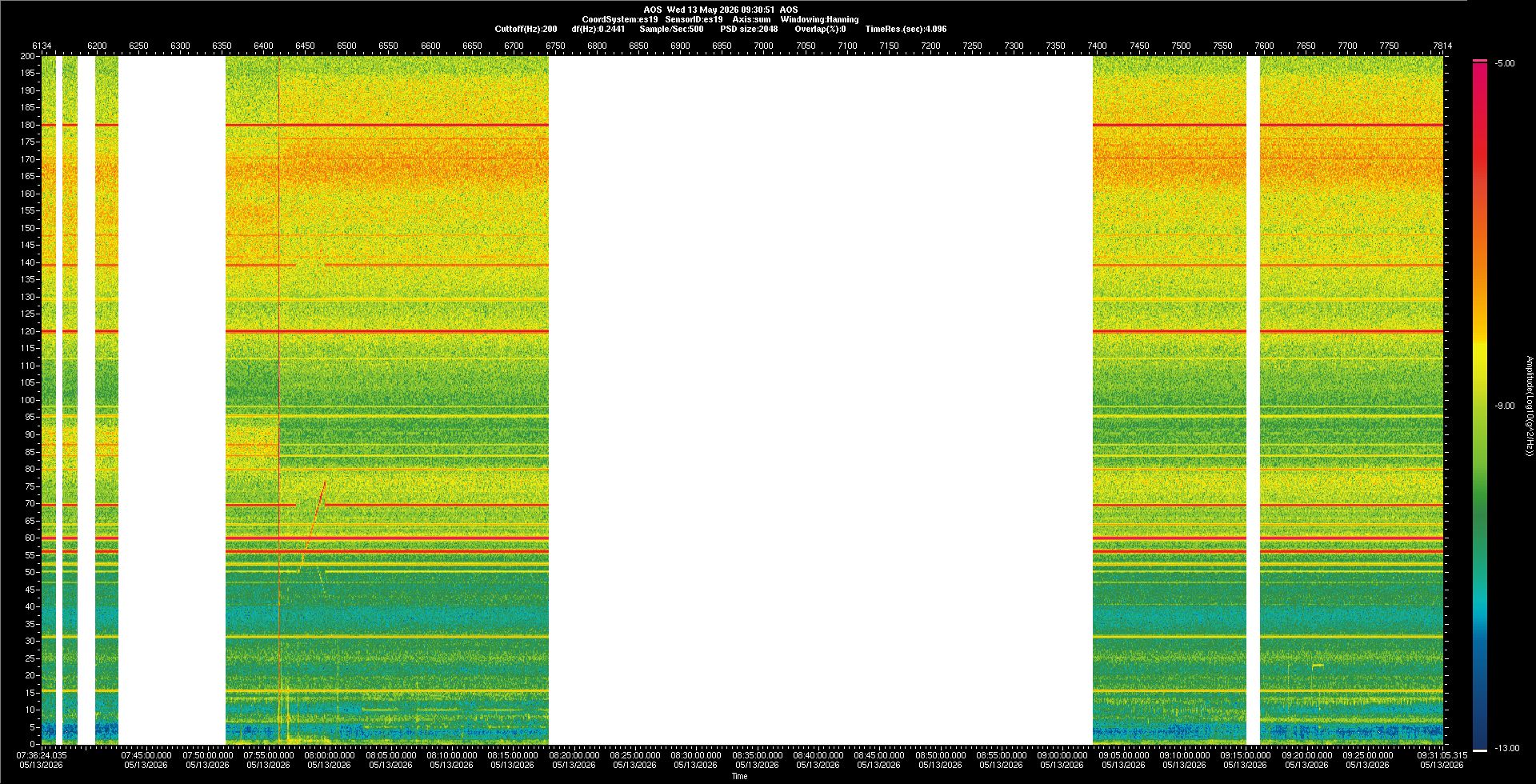1536x784 pixels.
Task: Select the 7400 tick on top axis
Action: pos(1097,46)
